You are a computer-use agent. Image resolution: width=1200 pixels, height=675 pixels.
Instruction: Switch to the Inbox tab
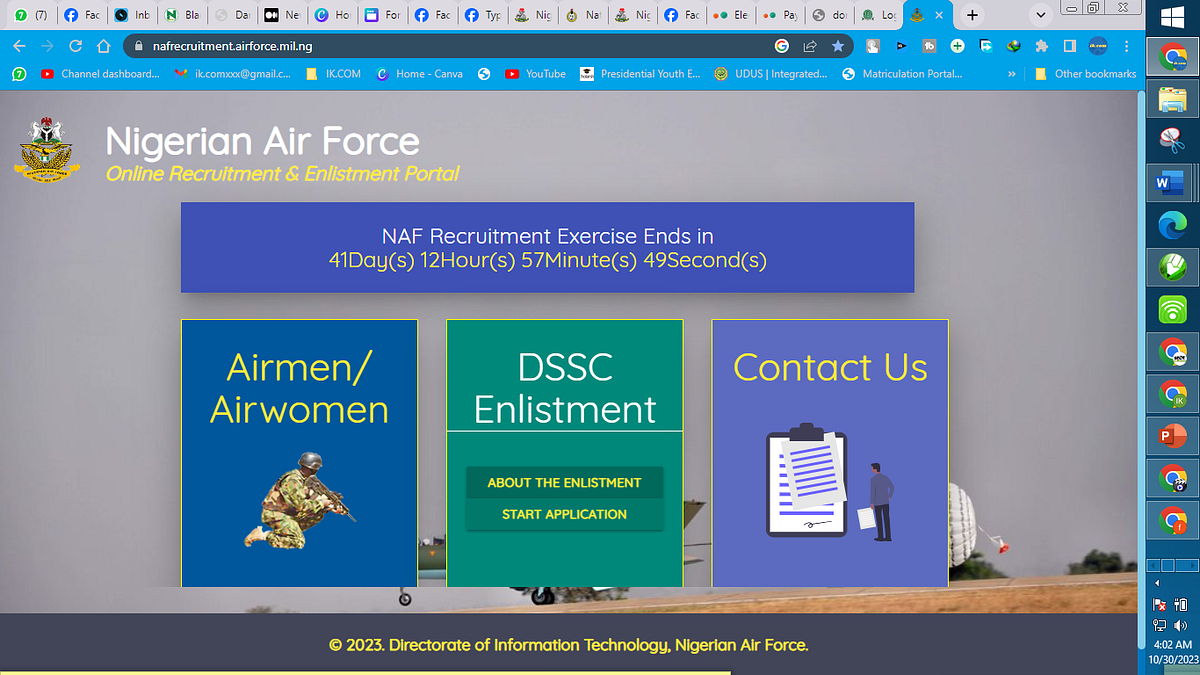132,14
